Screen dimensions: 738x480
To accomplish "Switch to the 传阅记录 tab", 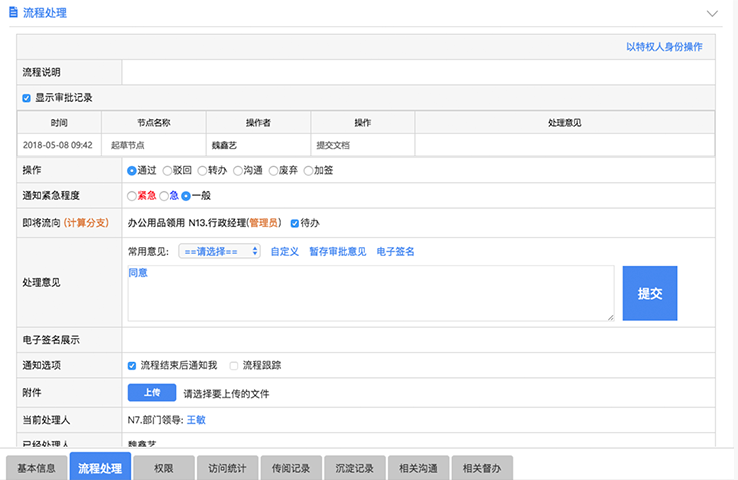I will 291,468.
